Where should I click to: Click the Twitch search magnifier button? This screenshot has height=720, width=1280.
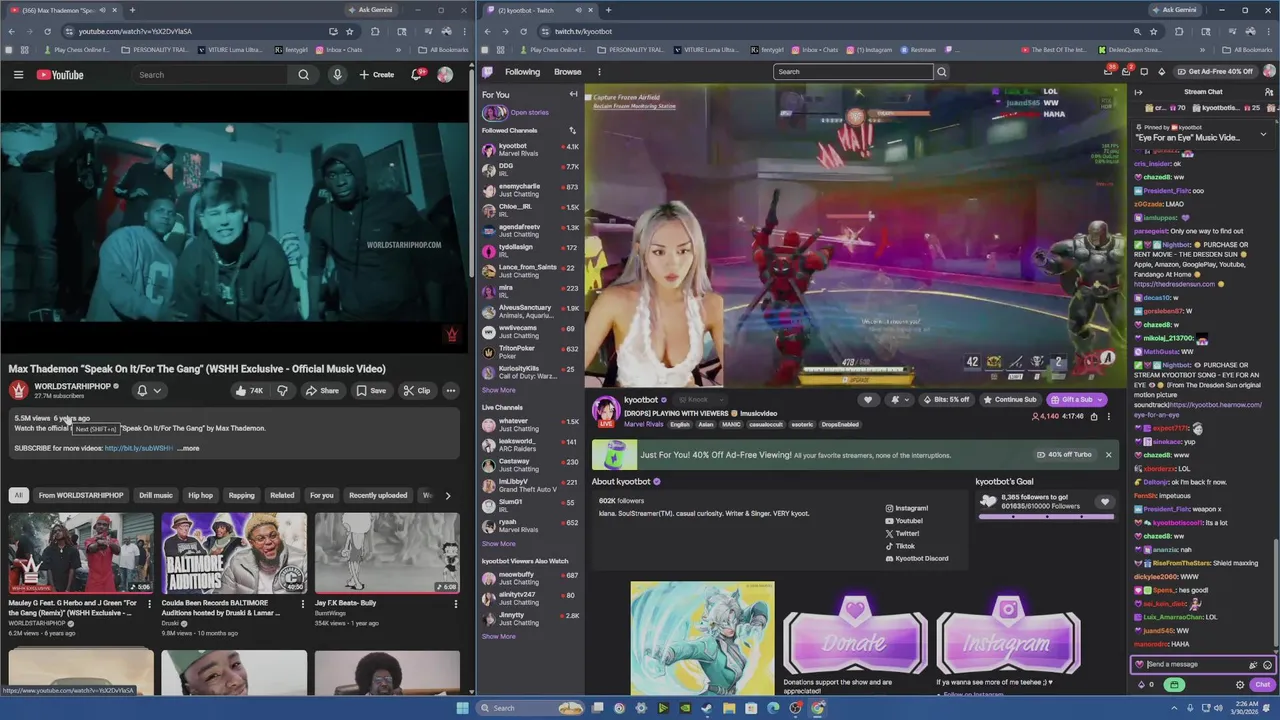point(941,72)
